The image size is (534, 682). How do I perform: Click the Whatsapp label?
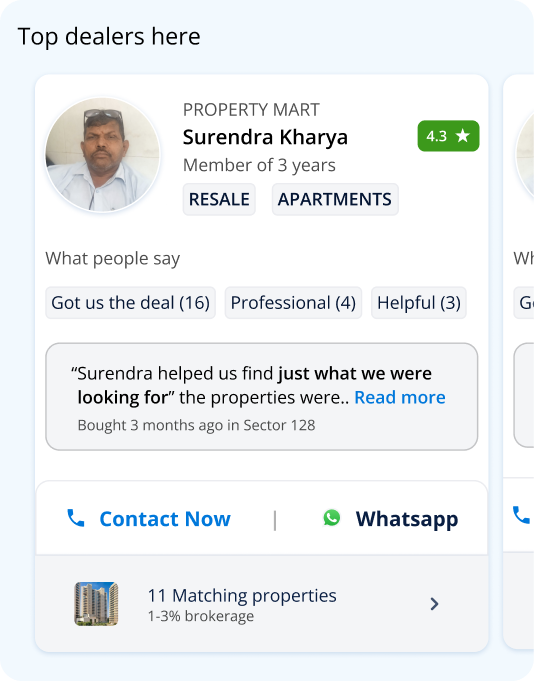[407, 519]
